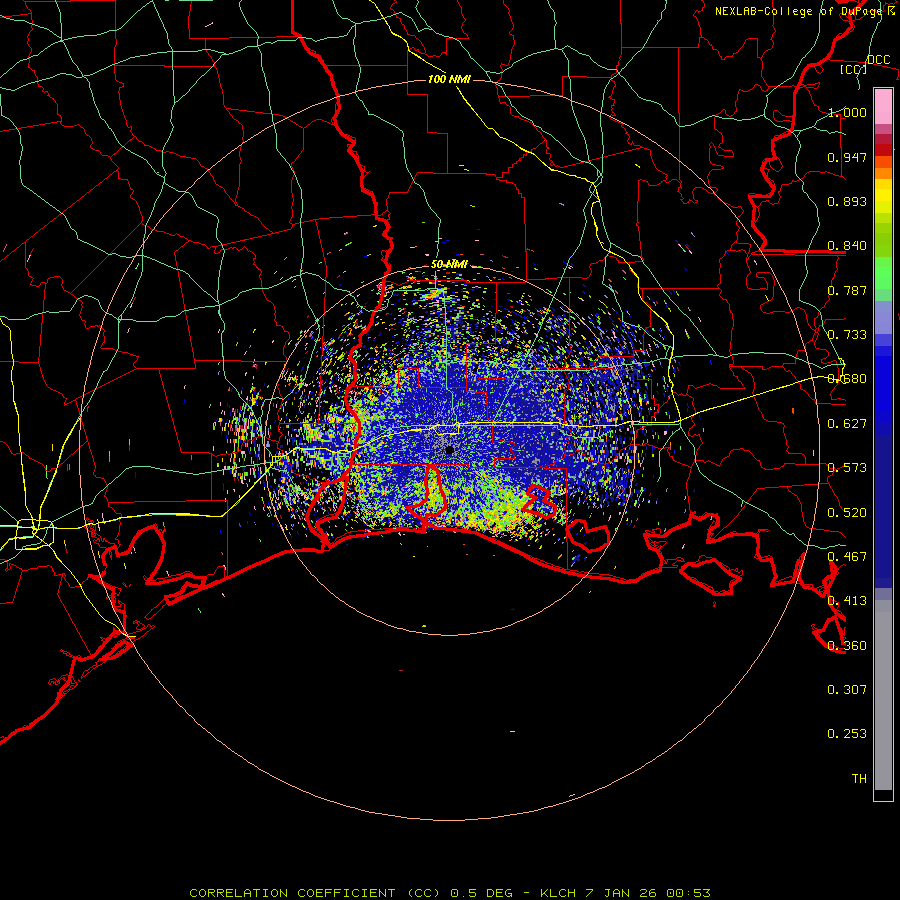
Task: Pick the red segment of the color bar
Action: point(883,150)
